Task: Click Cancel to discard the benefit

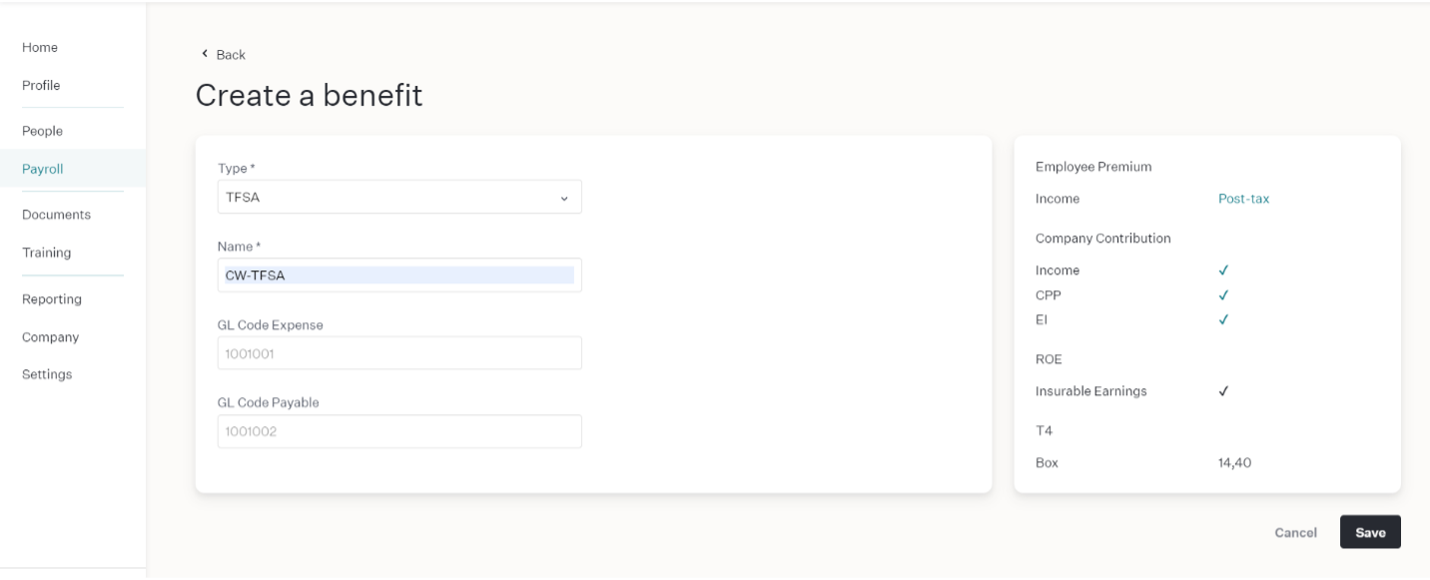Action: click(1295, 533)
